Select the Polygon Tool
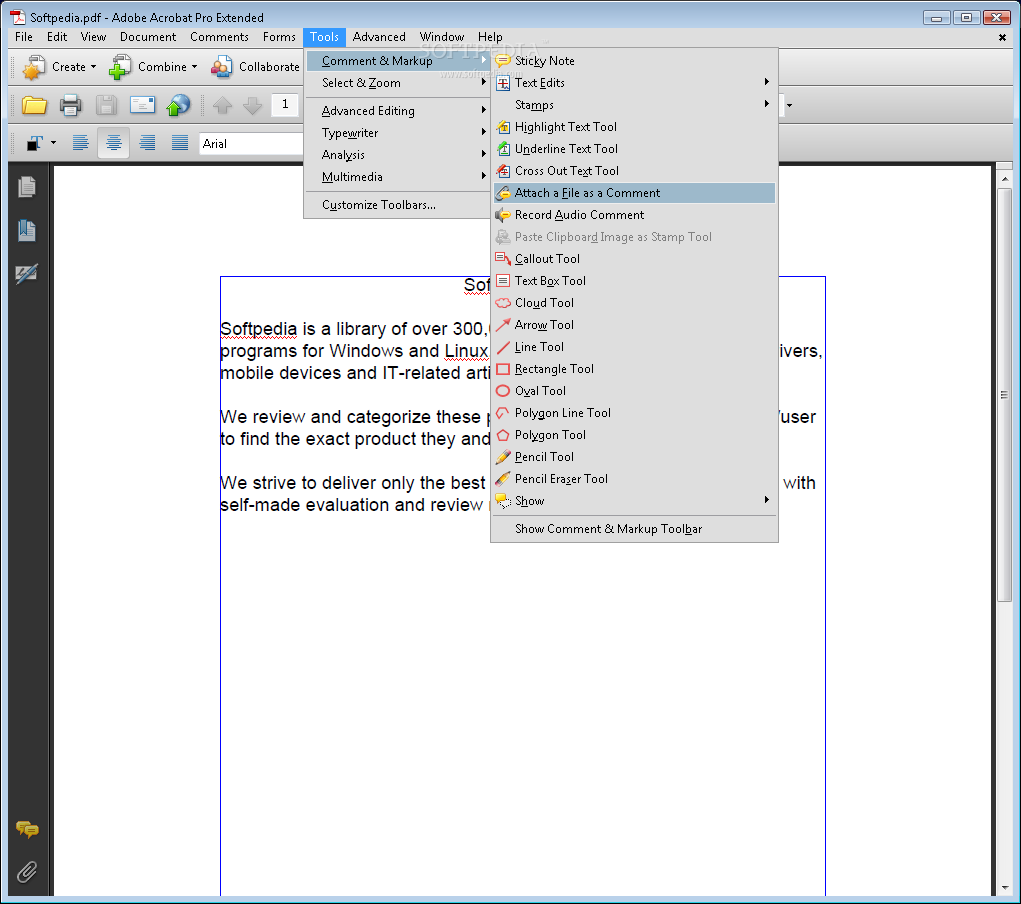 (x=634, y=435)
